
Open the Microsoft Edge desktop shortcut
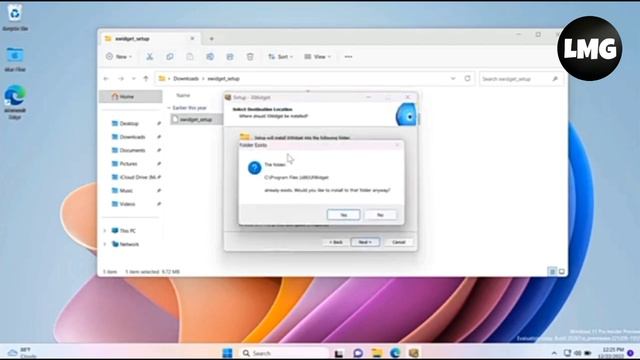[x=15, y=102]
